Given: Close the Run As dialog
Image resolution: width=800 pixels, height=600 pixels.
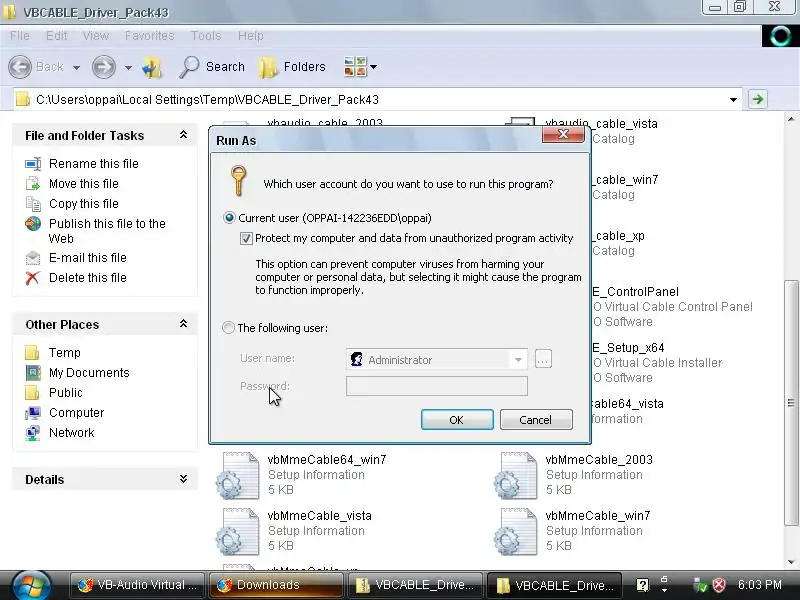Looking at the screenshot, I should [563, 135].
